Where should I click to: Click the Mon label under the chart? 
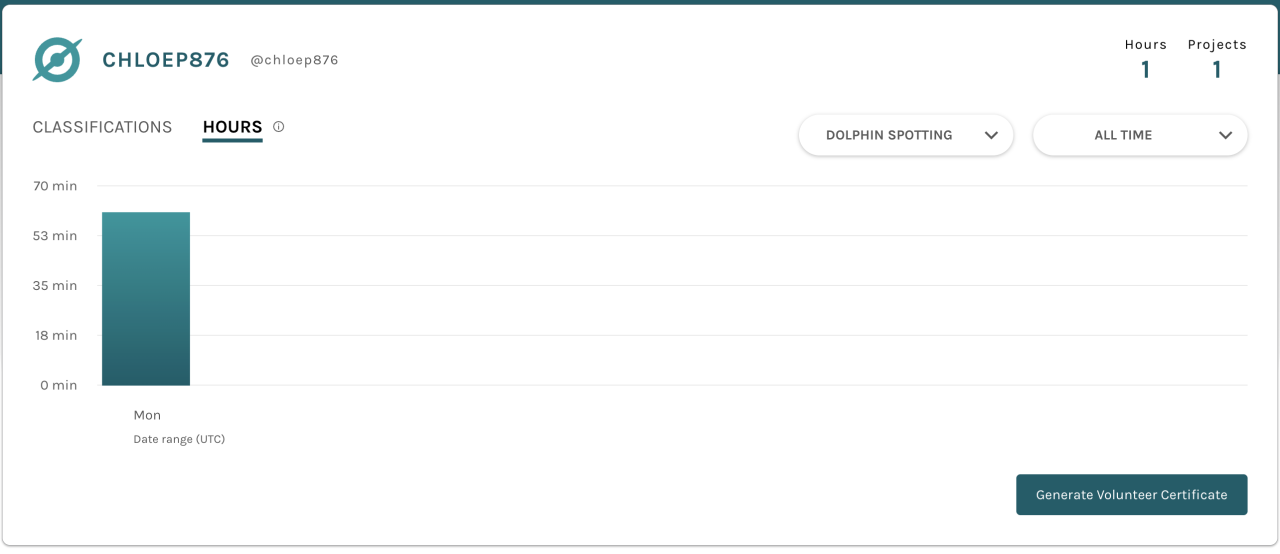[x=147, y=415]
